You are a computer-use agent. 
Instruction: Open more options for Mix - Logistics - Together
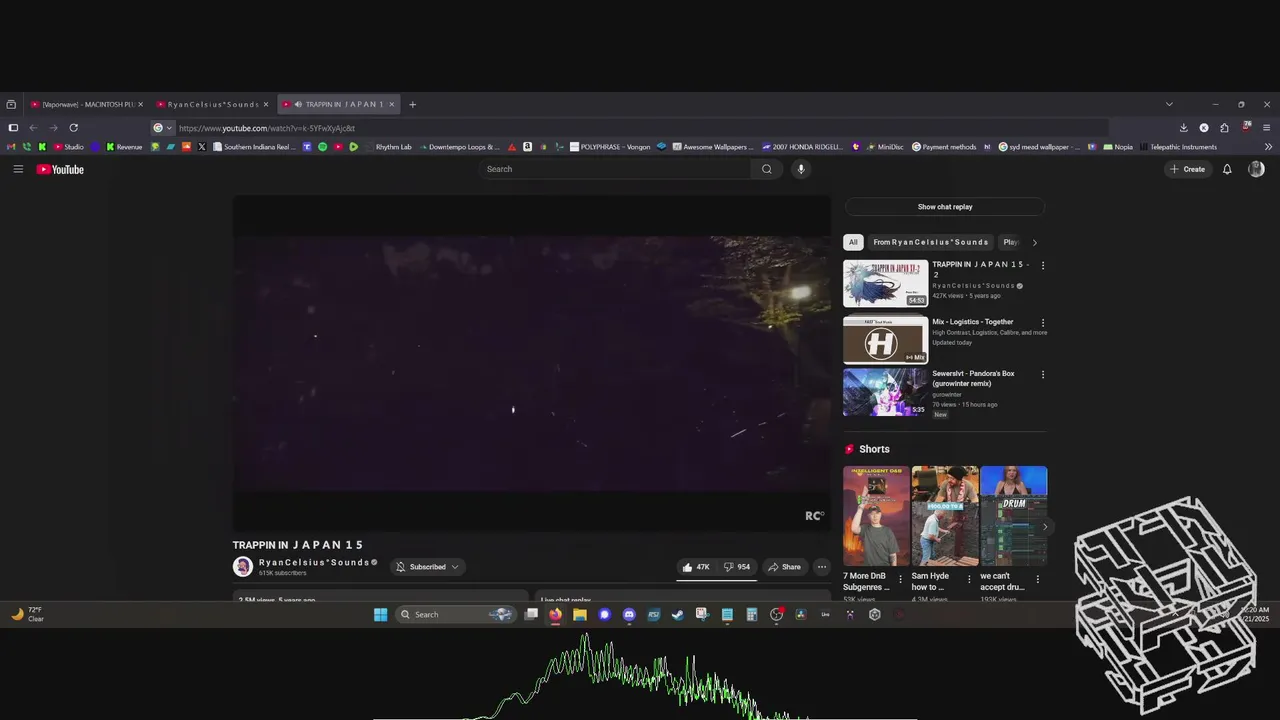click(x=1043, y=323)
